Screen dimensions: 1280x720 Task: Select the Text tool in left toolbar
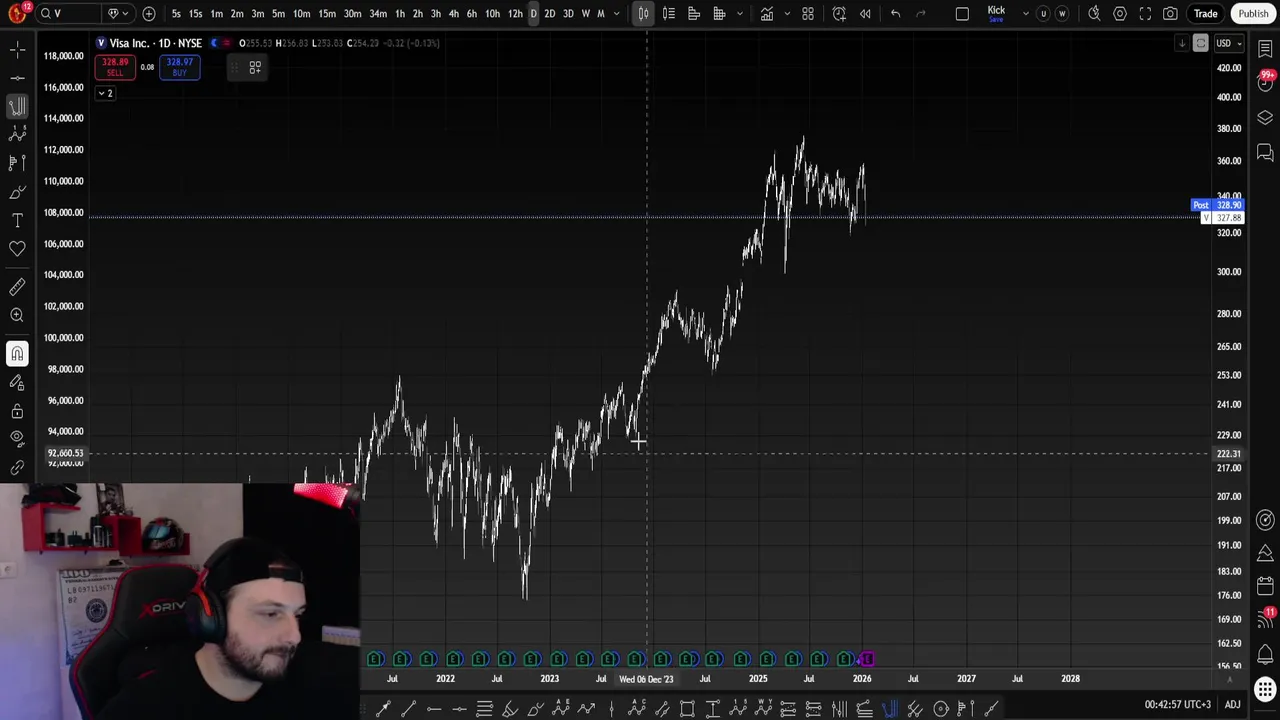[17, 220]
